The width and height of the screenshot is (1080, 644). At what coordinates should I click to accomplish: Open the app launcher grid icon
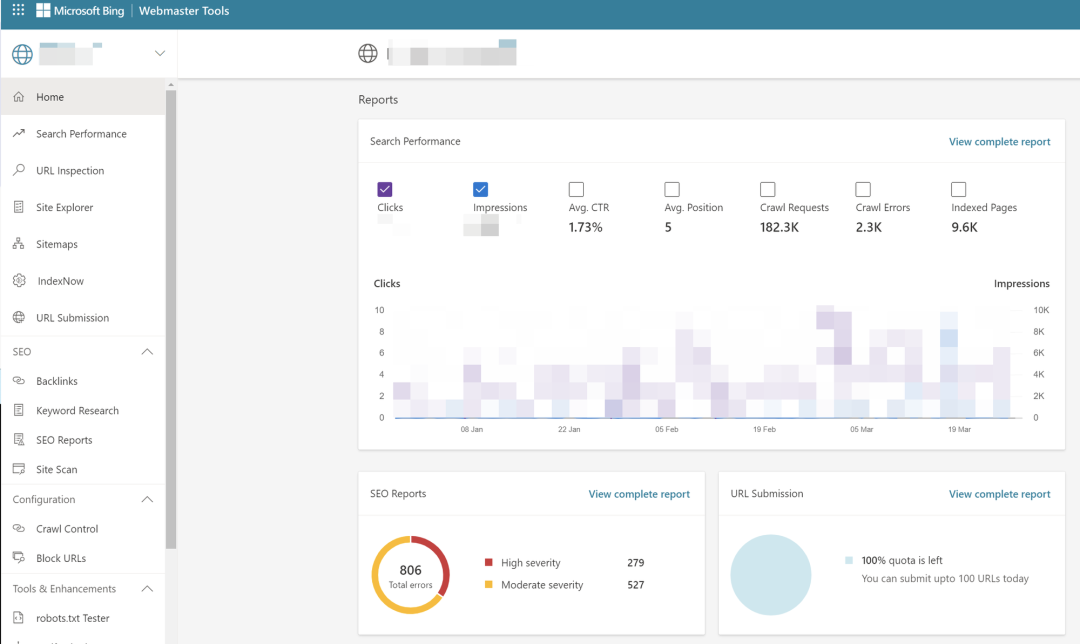coord(18,11)
